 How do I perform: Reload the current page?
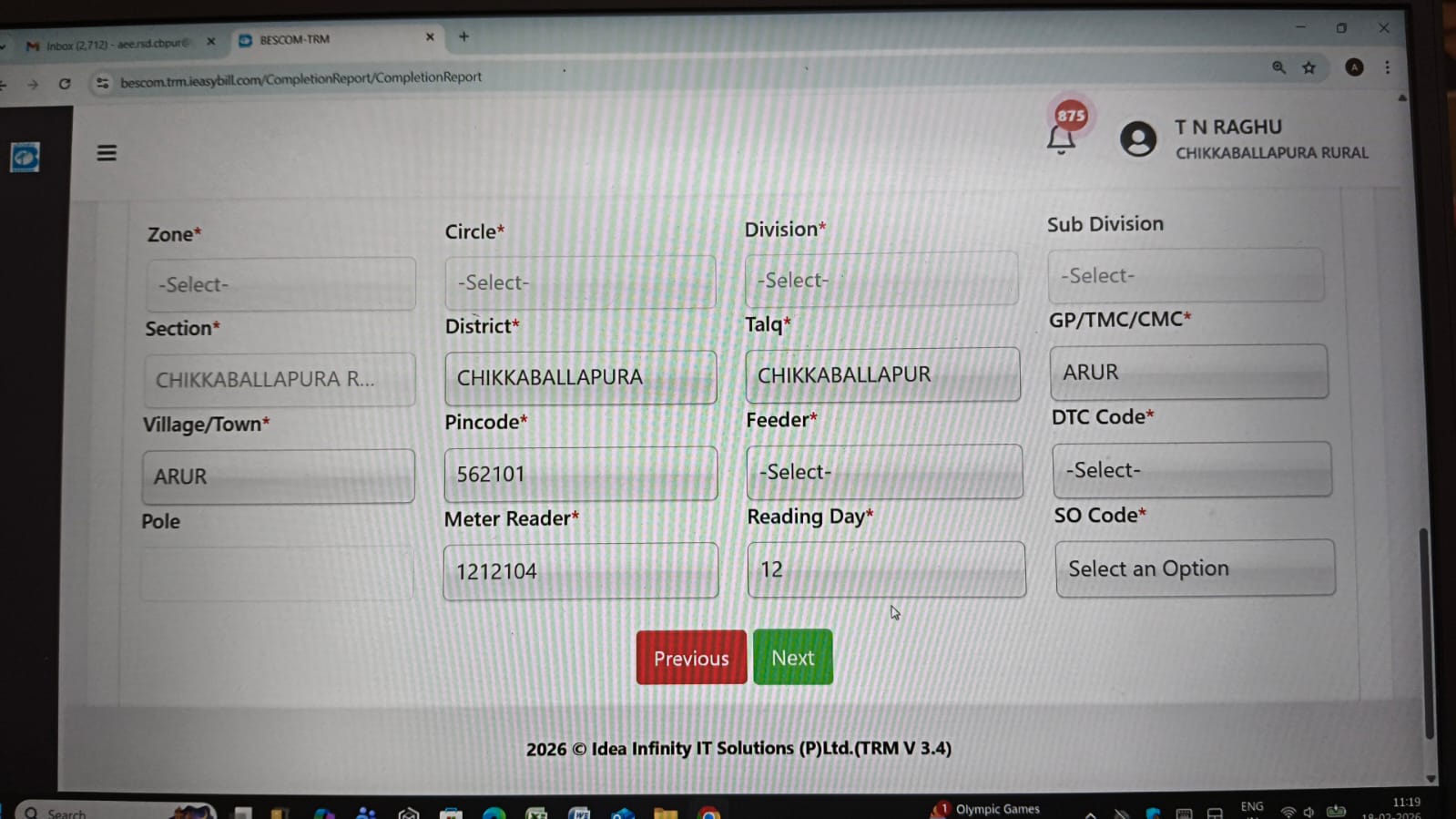tap(65, 84)
